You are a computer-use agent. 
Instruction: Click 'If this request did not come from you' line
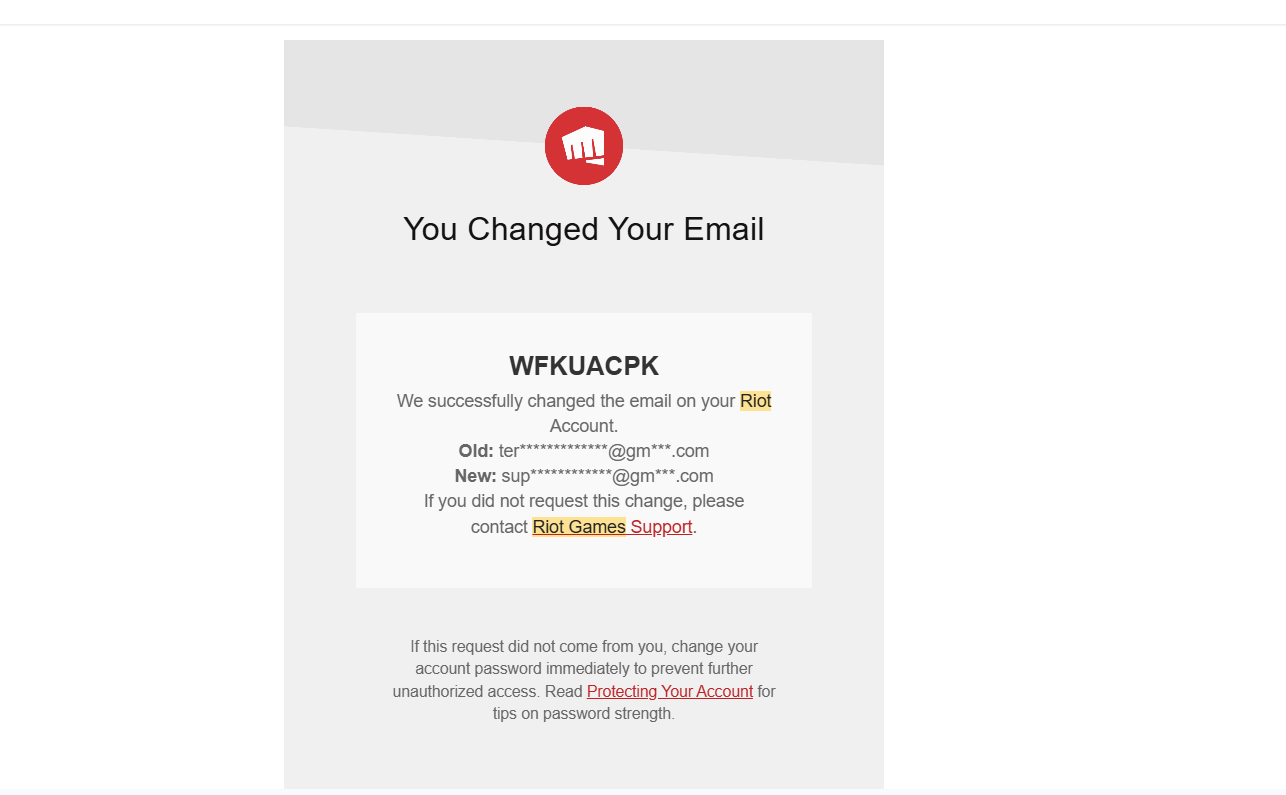point(583,647)
